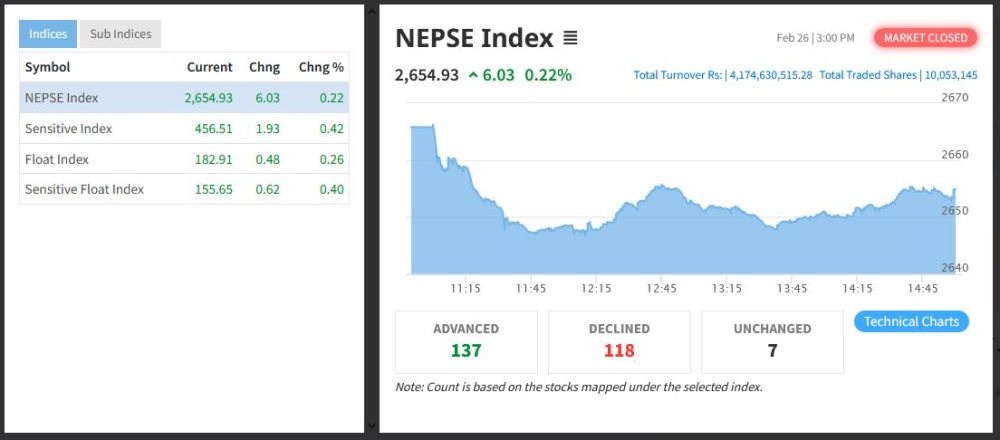This screenshot has height=440, width=1000.
Task: Click the ADVANCED count box
Action: click(466, 341)
